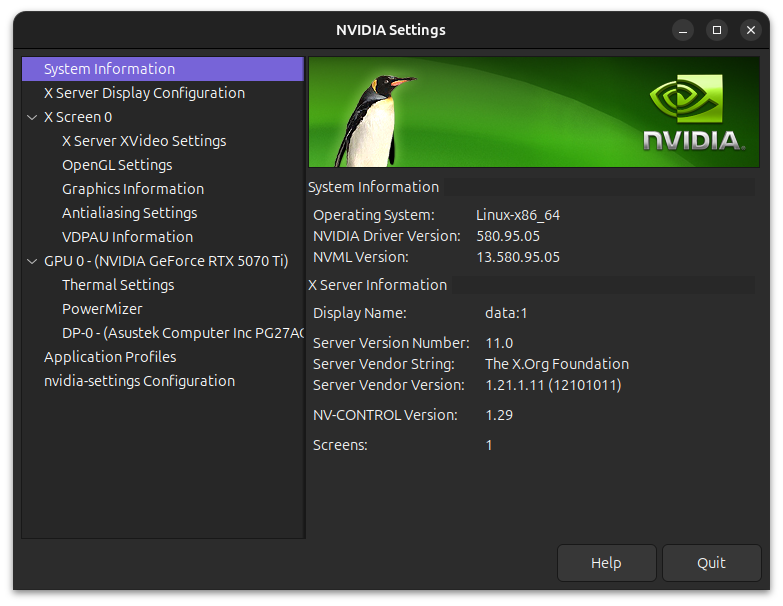This screenshot has height=606, width=783.
Task: Minimize the NVIDIA Settings window
Action: 683,30
